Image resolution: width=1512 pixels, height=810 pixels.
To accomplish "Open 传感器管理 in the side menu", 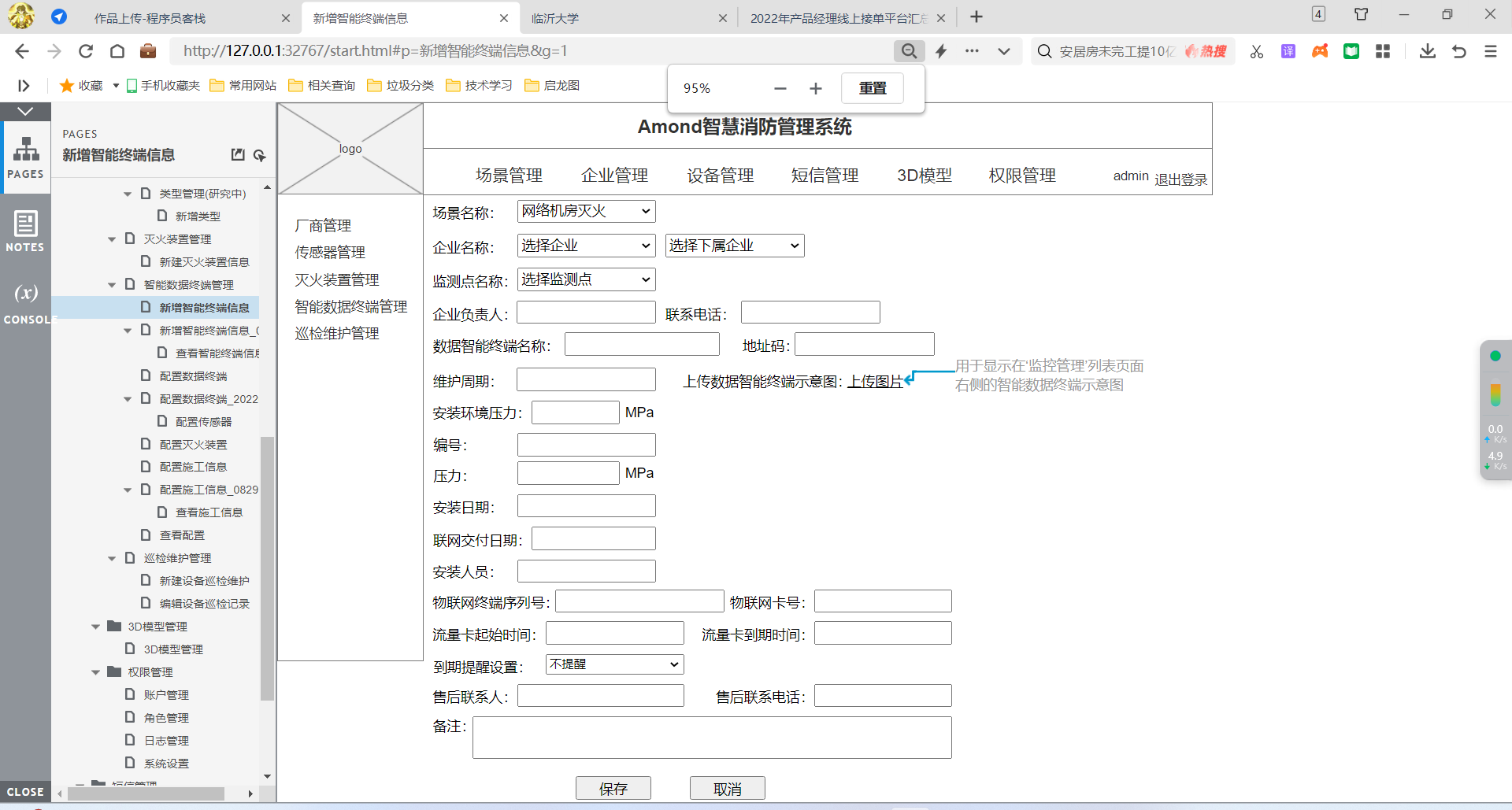I will tap(330, 253).
